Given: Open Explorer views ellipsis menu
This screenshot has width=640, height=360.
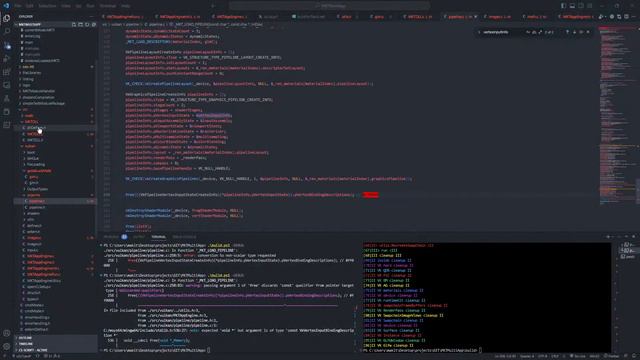Looking at the screenshot, I should [x=91, y=17].
